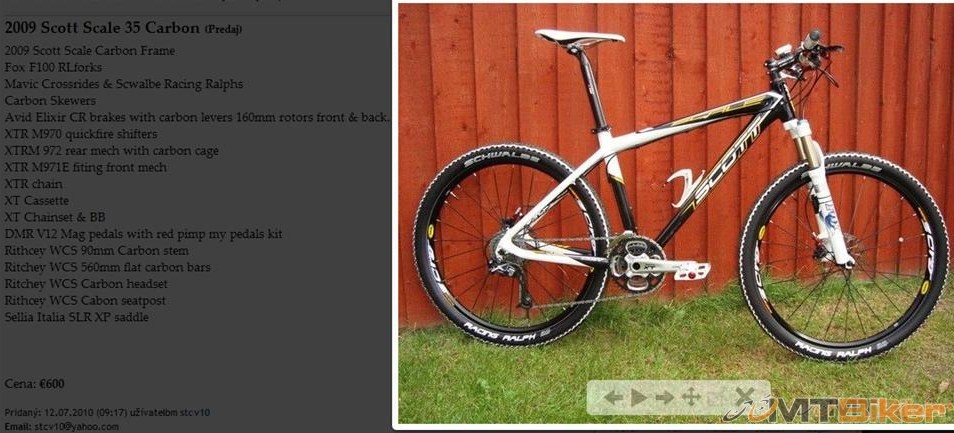This screenshot has height=433, width=954.
Task: Click the XTR M970 quickfire shifters line
Action: (x=81, y=134)
